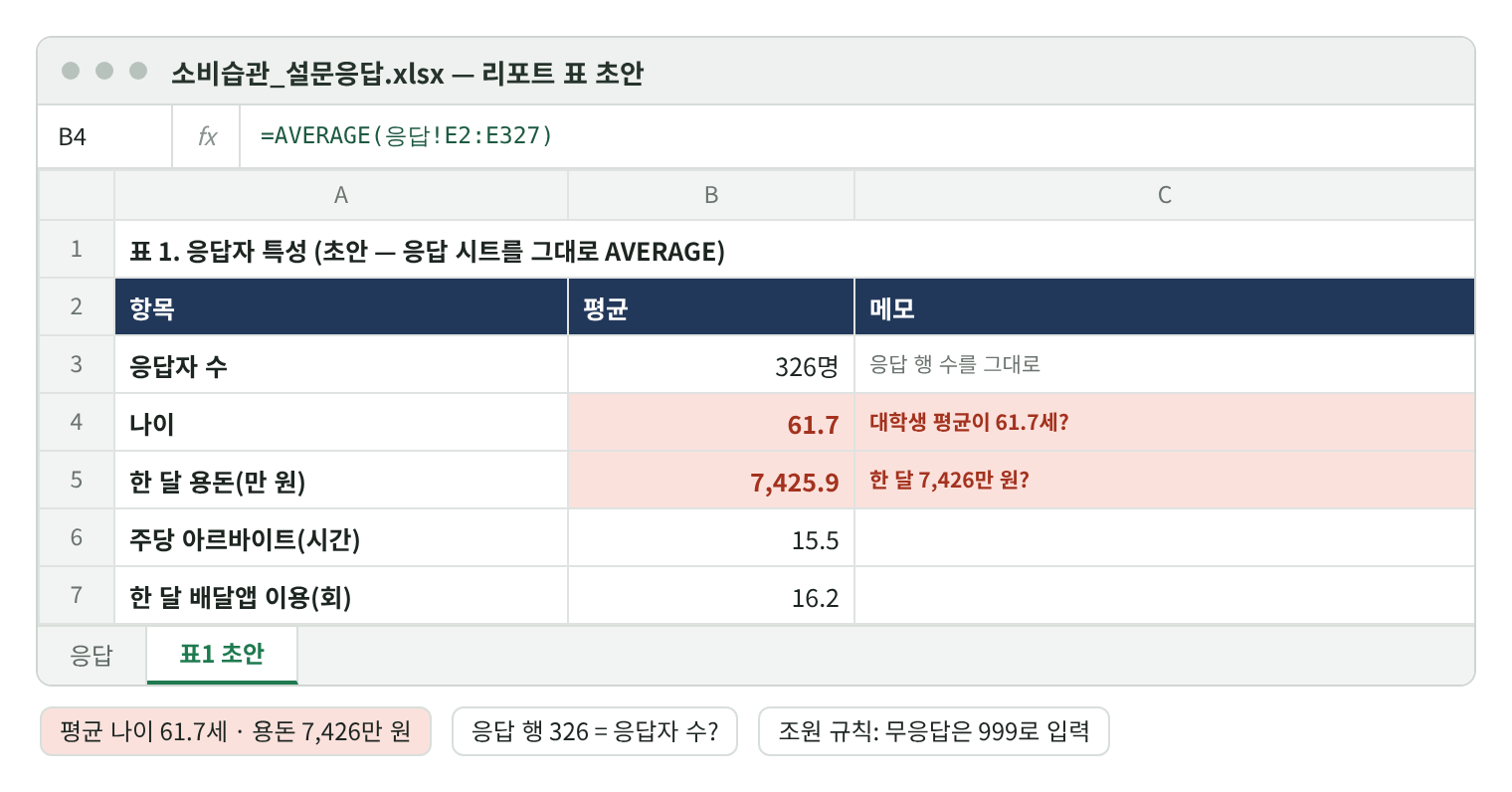Click the 항목 header cell
Viewport: 1512px width, 792px height.
(341, 307)
